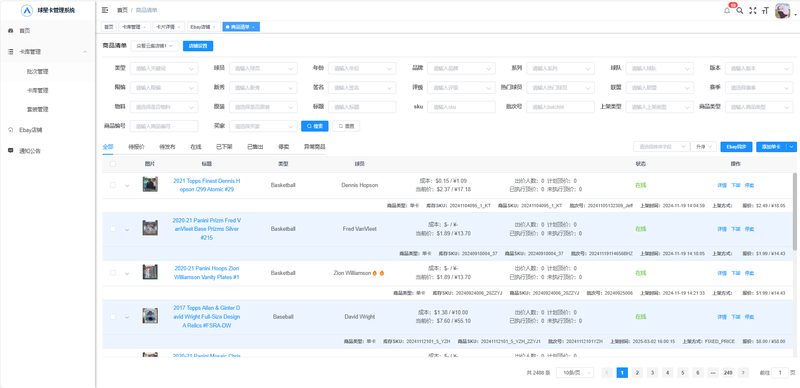Open the 升序 sort order dropdown

704,147
